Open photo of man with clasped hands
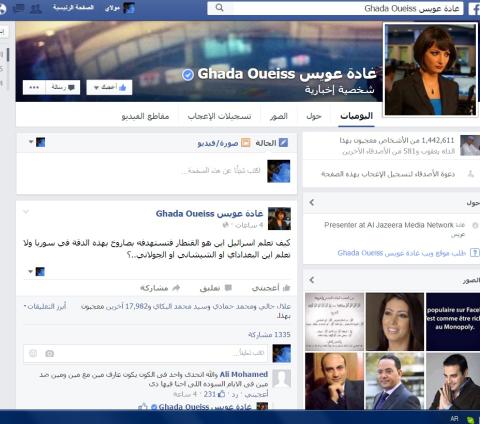This screenshot has height=424, width=480. [x=453, y=381]
